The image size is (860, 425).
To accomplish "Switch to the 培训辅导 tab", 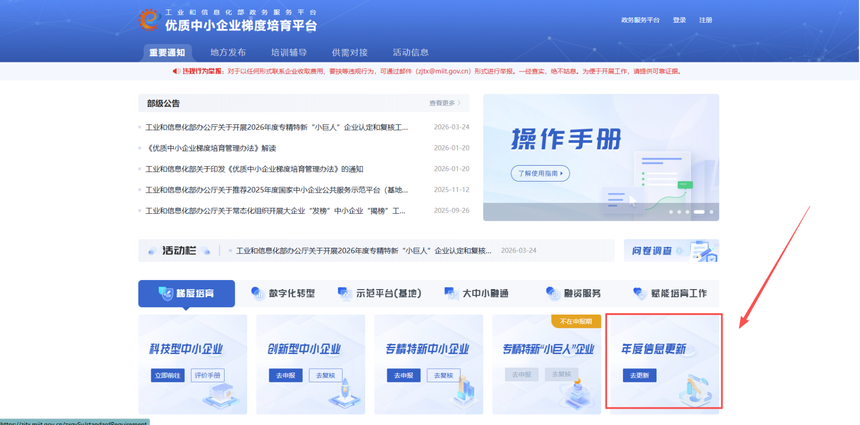I will click(x=289, y=53).
